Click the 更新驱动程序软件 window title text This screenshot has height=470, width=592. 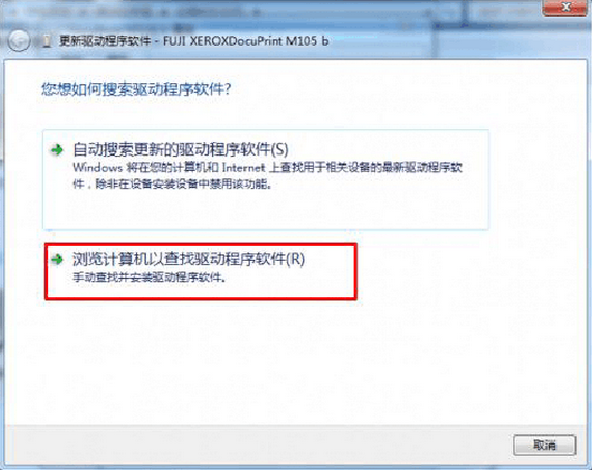point(105,41)
